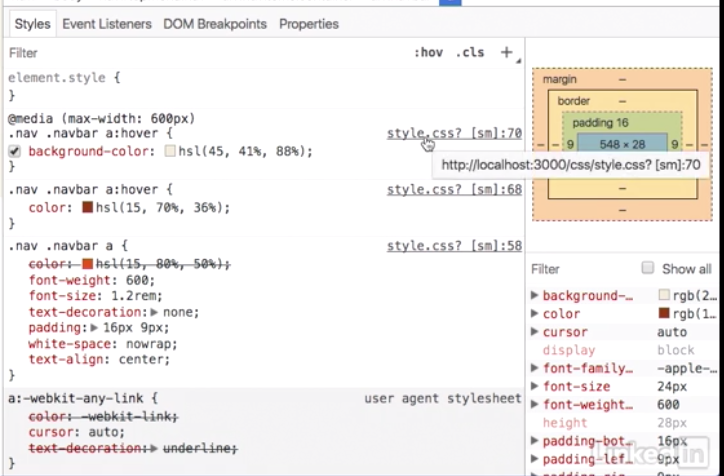The width and height of the screenshot is (724, 476).
Task: Add a new style rule with plus icon
Action: coord(507,53)
